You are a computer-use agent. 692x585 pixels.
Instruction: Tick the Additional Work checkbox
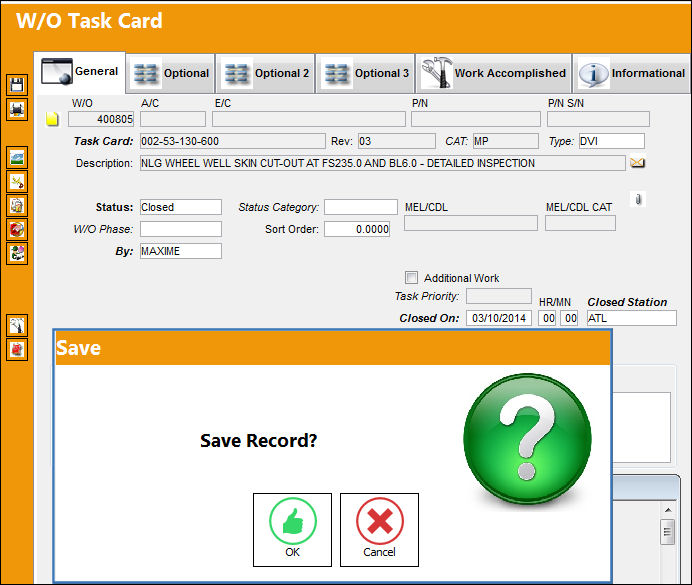pyautogui.click(x=411, y=278)
